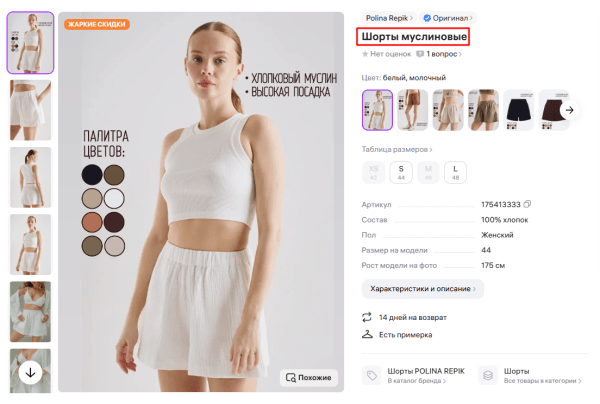Show next color variants with arrow
Screen dimensions: 600x404
[568, 110]
